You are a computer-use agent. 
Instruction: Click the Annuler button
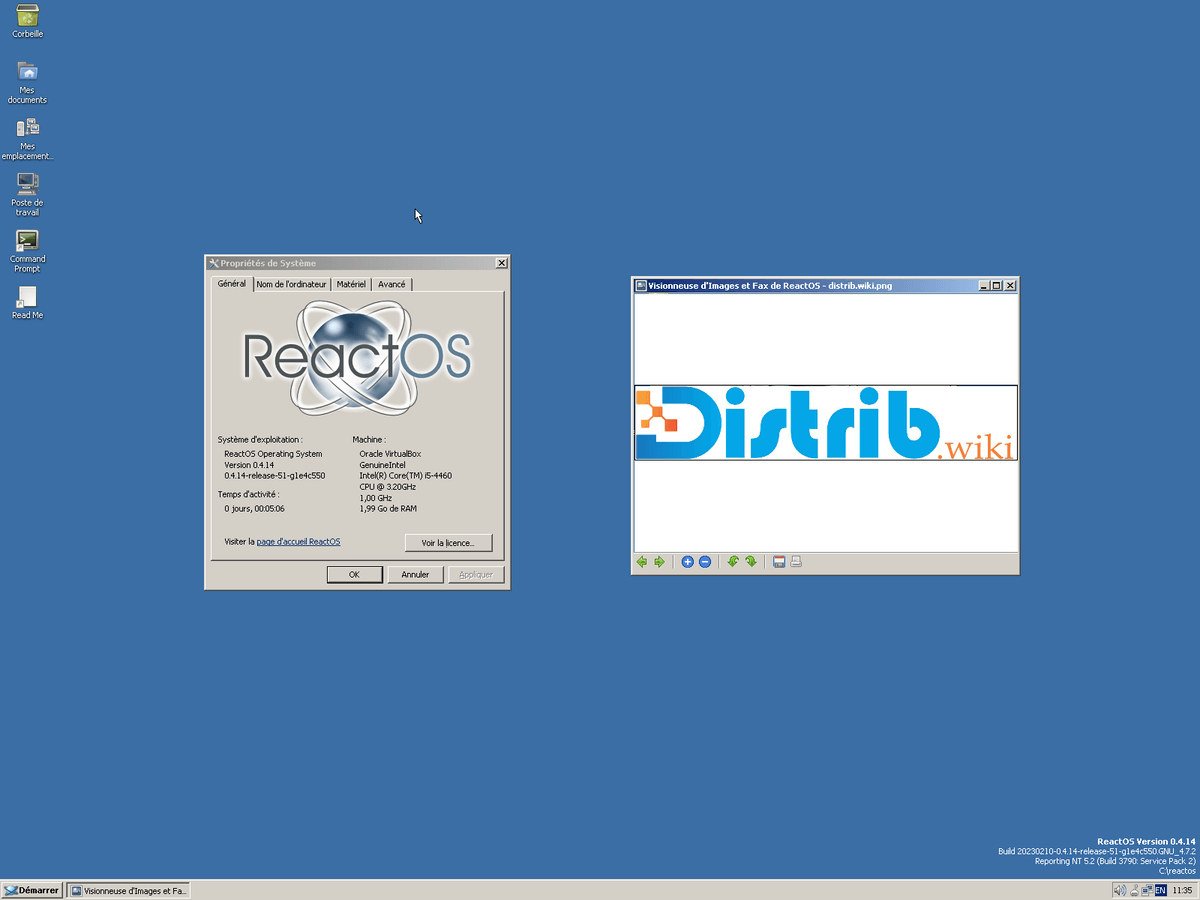415,575
